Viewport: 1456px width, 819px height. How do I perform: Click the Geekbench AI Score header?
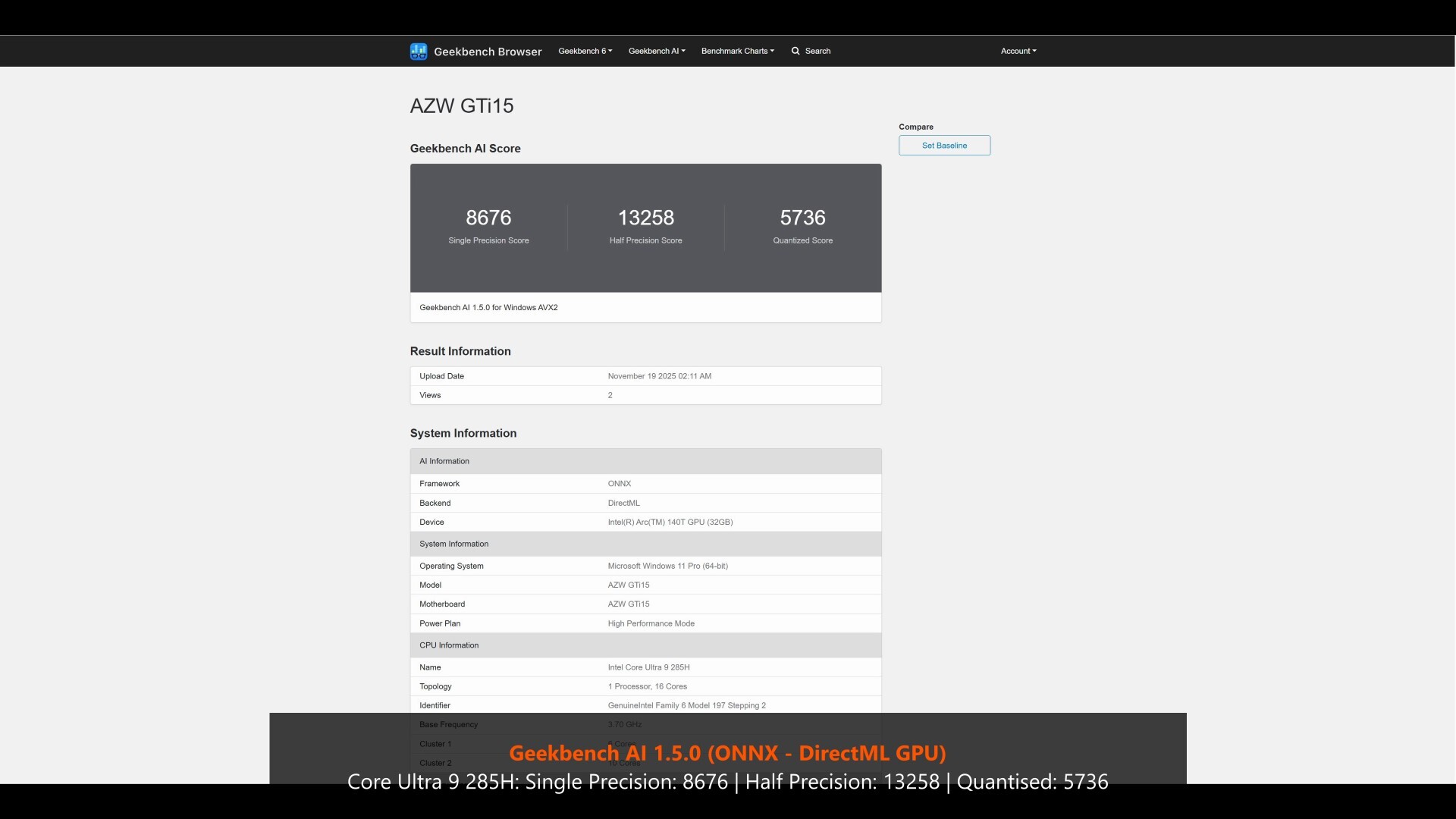pyautogui.click(x=465, y=149)
